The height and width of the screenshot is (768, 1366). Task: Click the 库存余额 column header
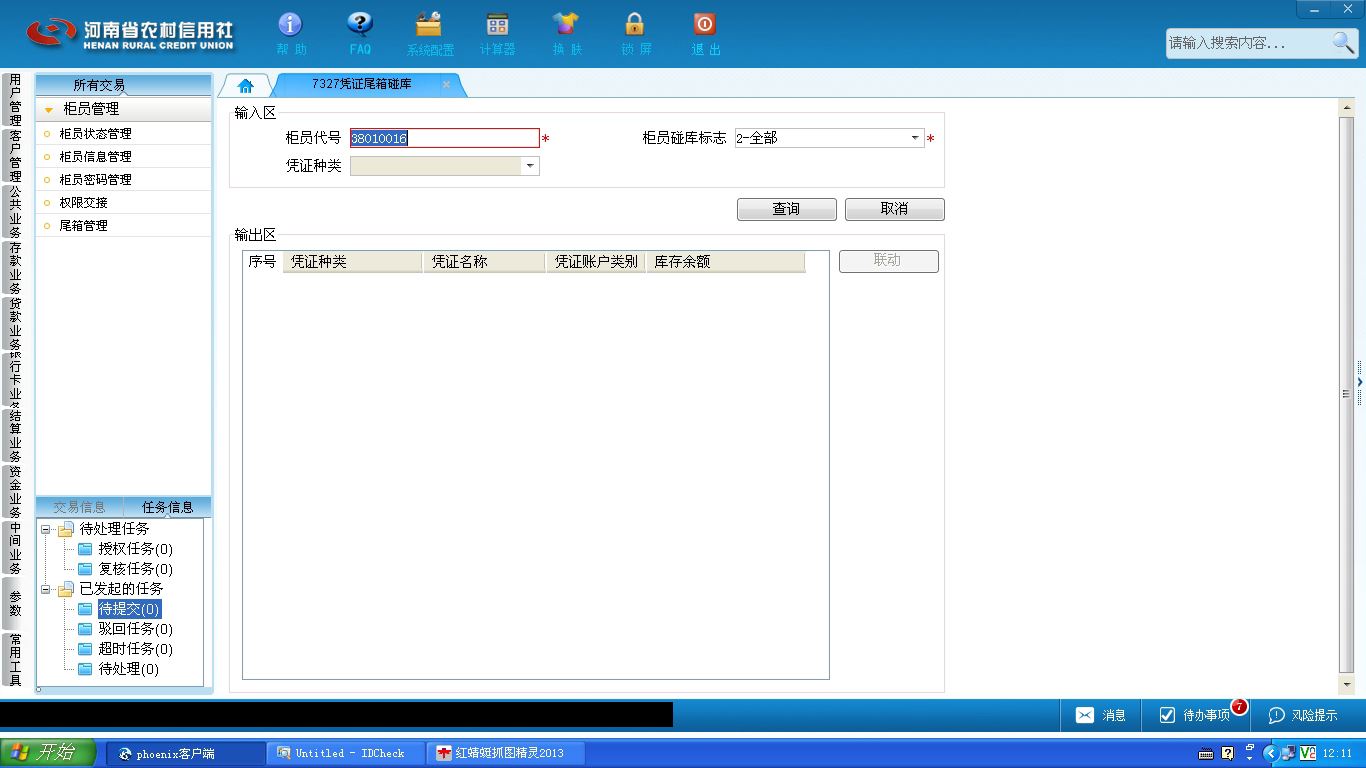(725, 262)
